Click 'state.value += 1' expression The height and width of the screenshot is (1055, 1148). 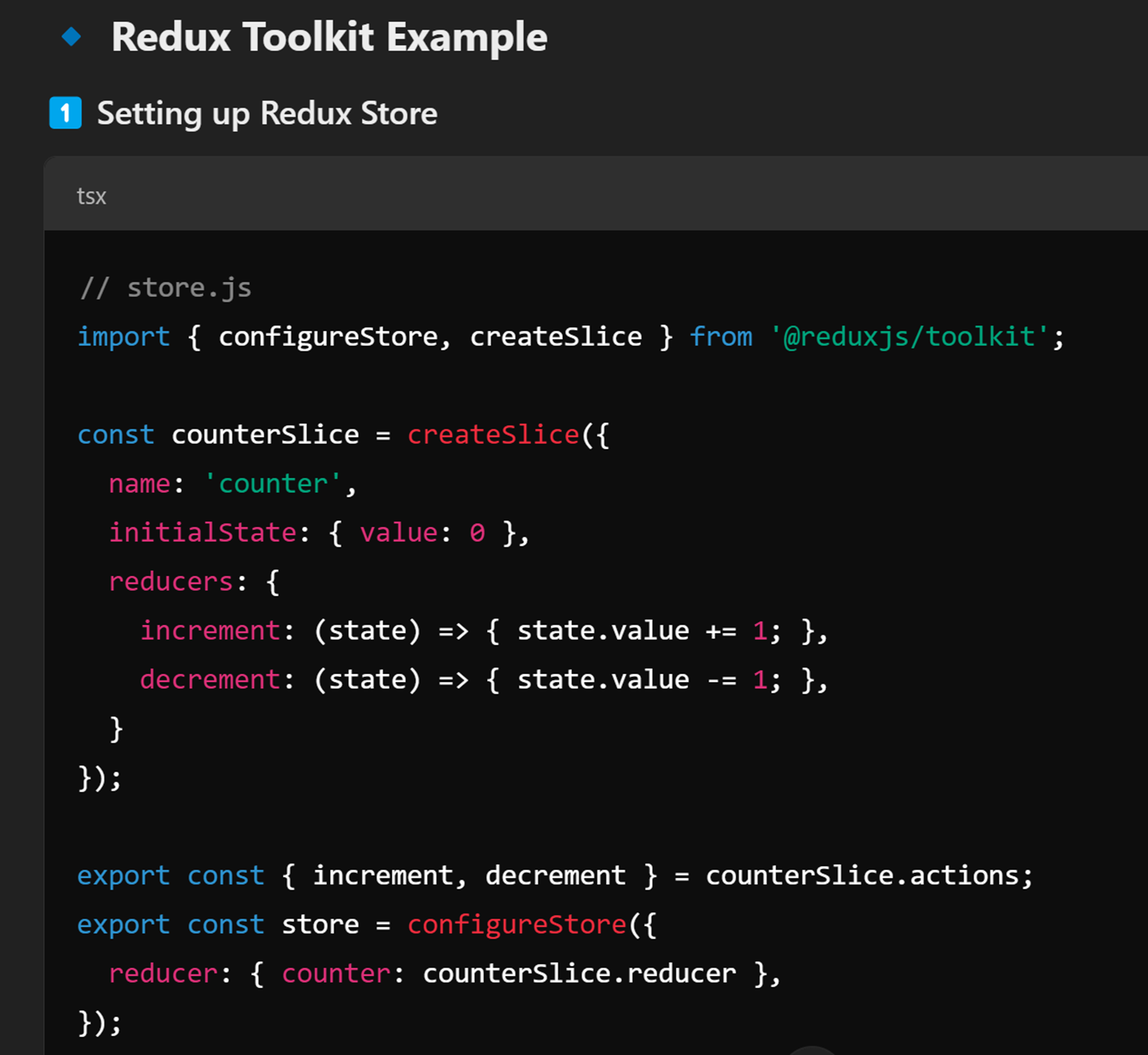pos(642,631)
